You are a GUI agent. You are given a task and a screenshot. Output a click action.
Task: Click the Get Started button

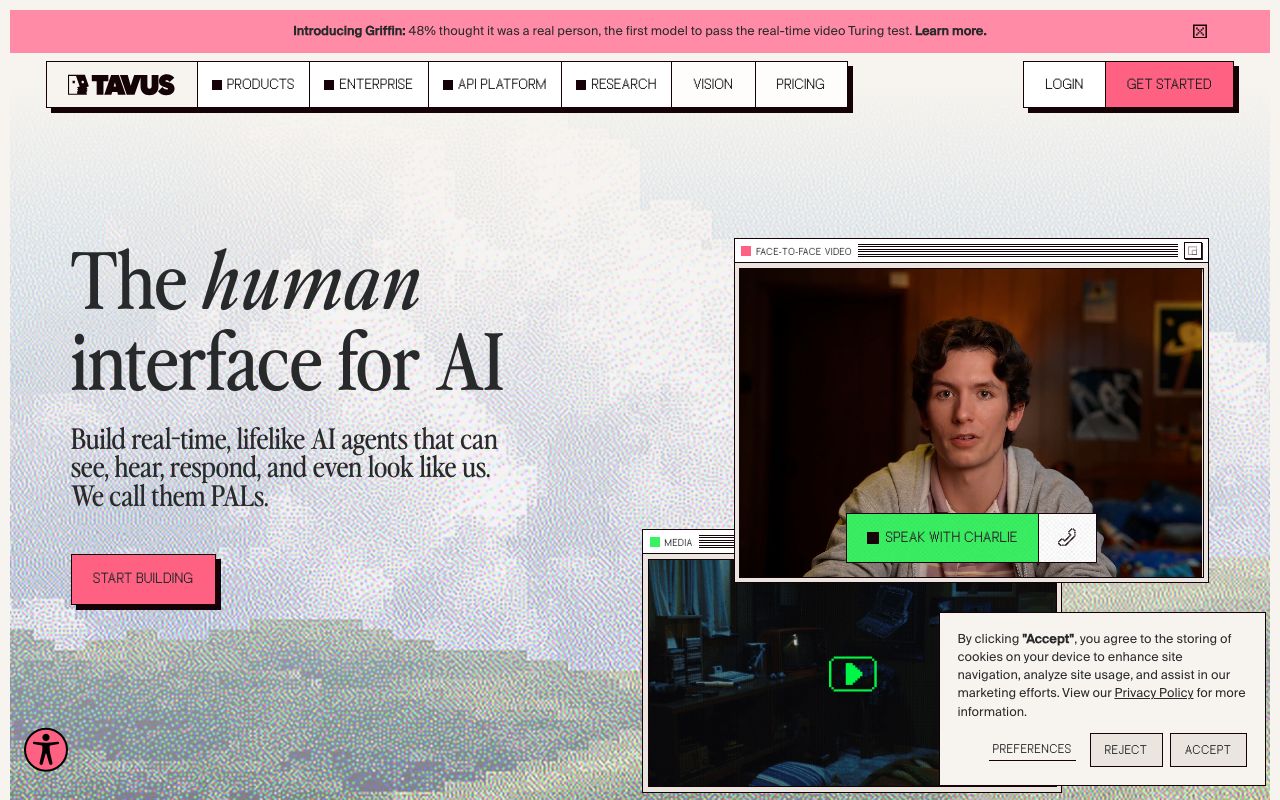[x=1169, y=84]
